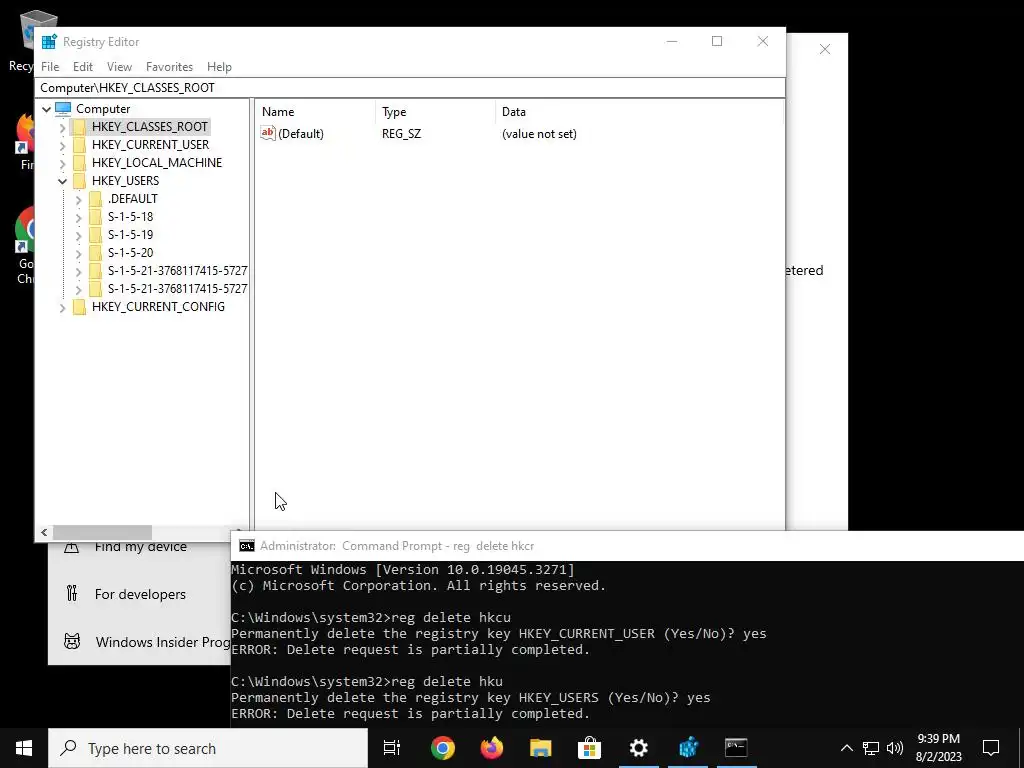This screenshot has width=1024, height=768.
Task: Click the tree horizontal scrollbar left arrow
Action: tap(44, 532)
